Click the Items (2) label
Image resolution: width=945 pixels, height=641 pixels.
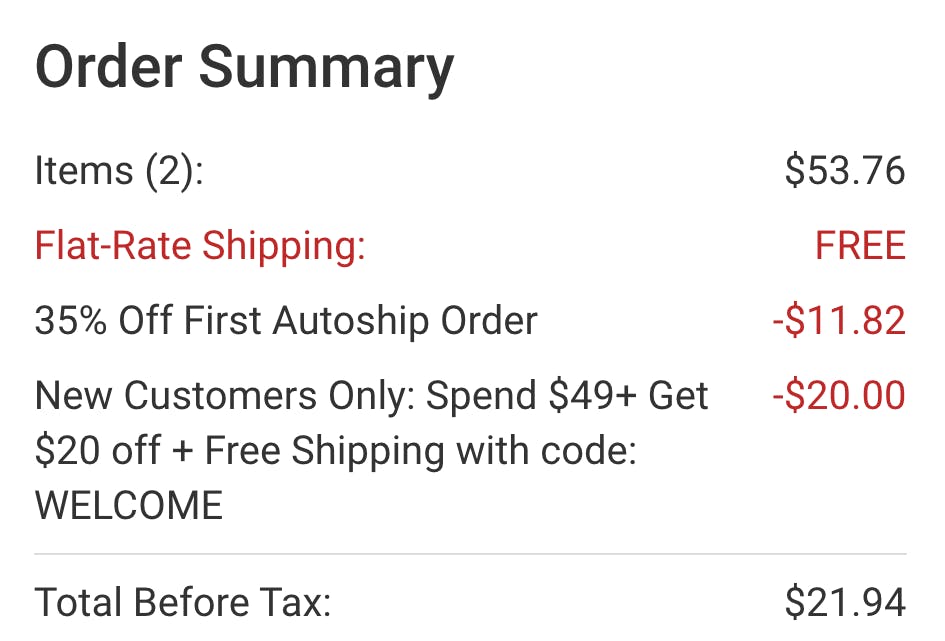tap(119, 171)
